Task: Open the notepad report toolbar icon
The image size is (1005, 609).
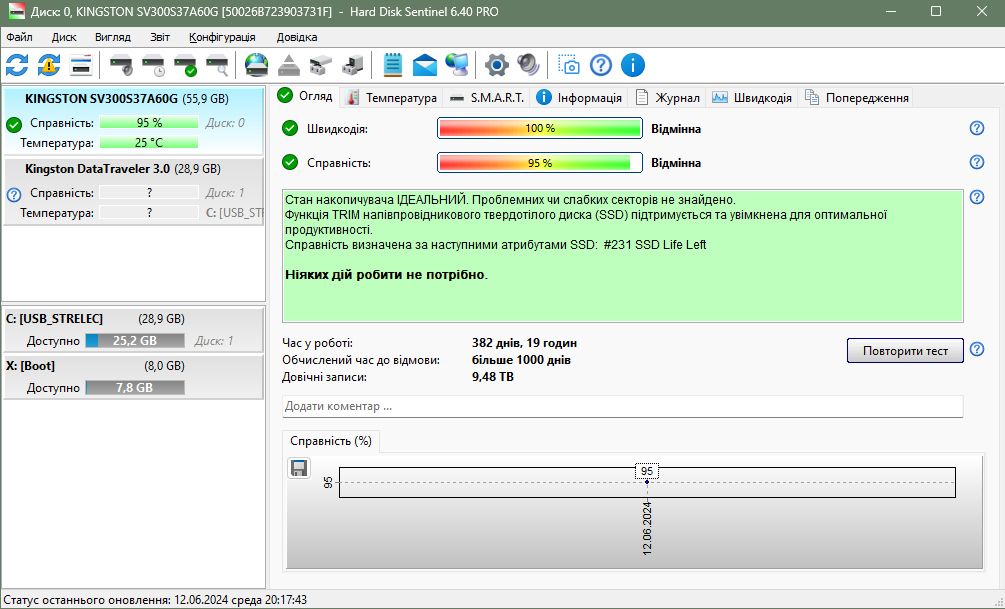Action: [x=392, y=65]
